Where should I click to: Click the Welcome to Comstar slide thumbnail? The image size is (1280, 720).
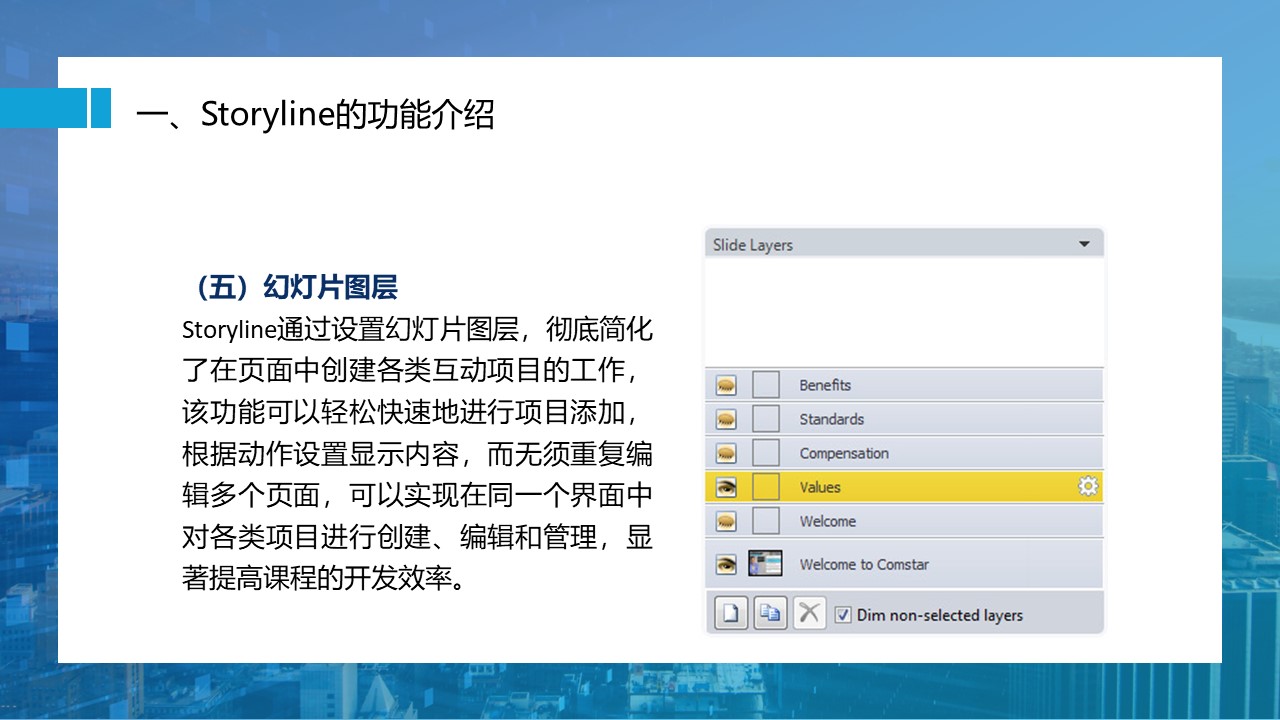pyautogui.click(x=766, y=564)
